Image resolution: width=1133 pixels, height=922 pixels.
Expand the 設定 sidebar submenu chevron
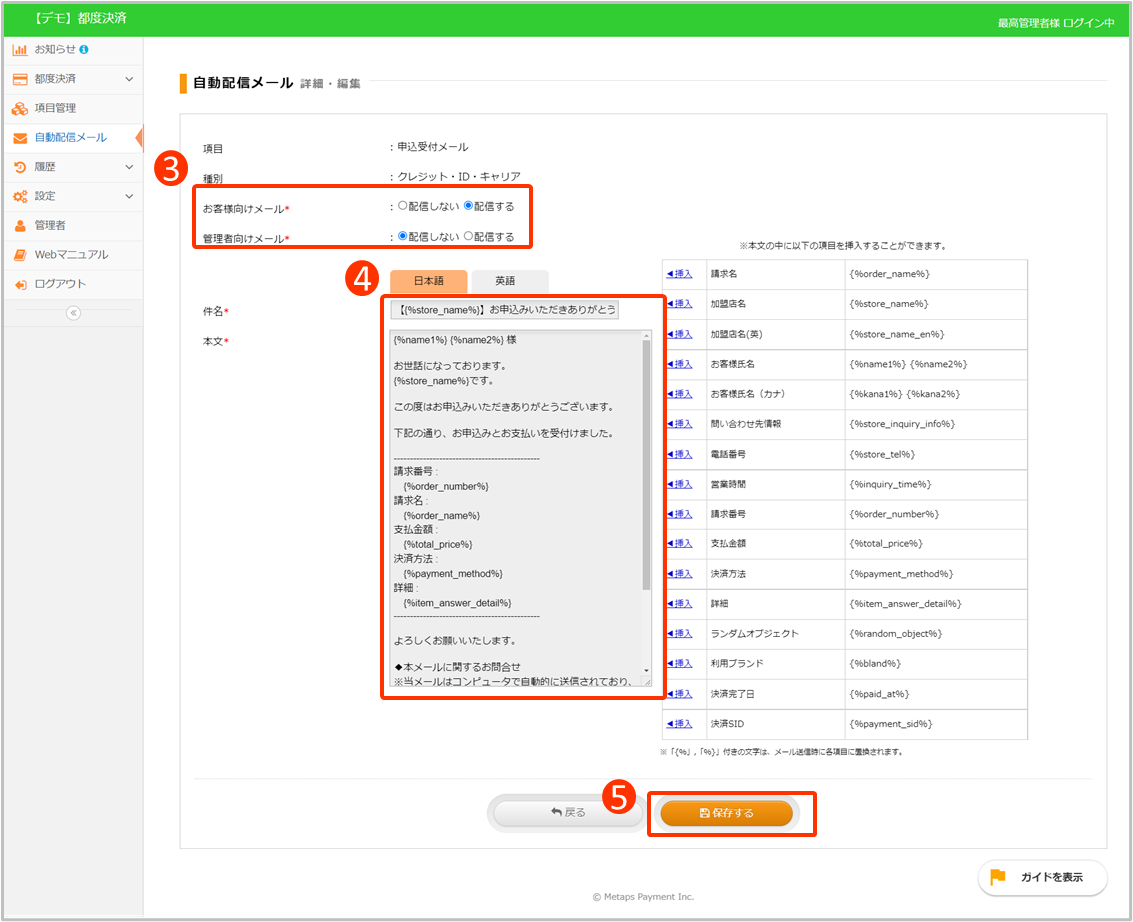coord(129,196)
